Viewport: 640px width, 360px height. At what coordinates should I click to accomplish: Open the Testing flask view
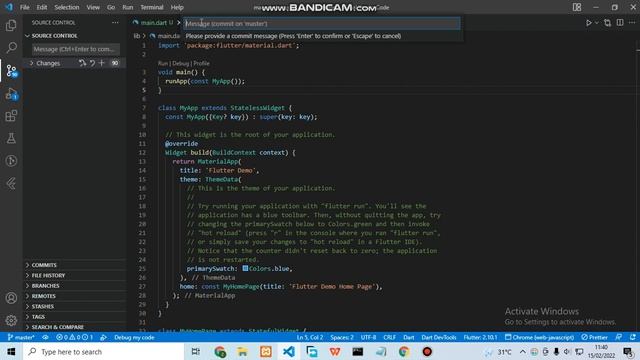(11, 138)
